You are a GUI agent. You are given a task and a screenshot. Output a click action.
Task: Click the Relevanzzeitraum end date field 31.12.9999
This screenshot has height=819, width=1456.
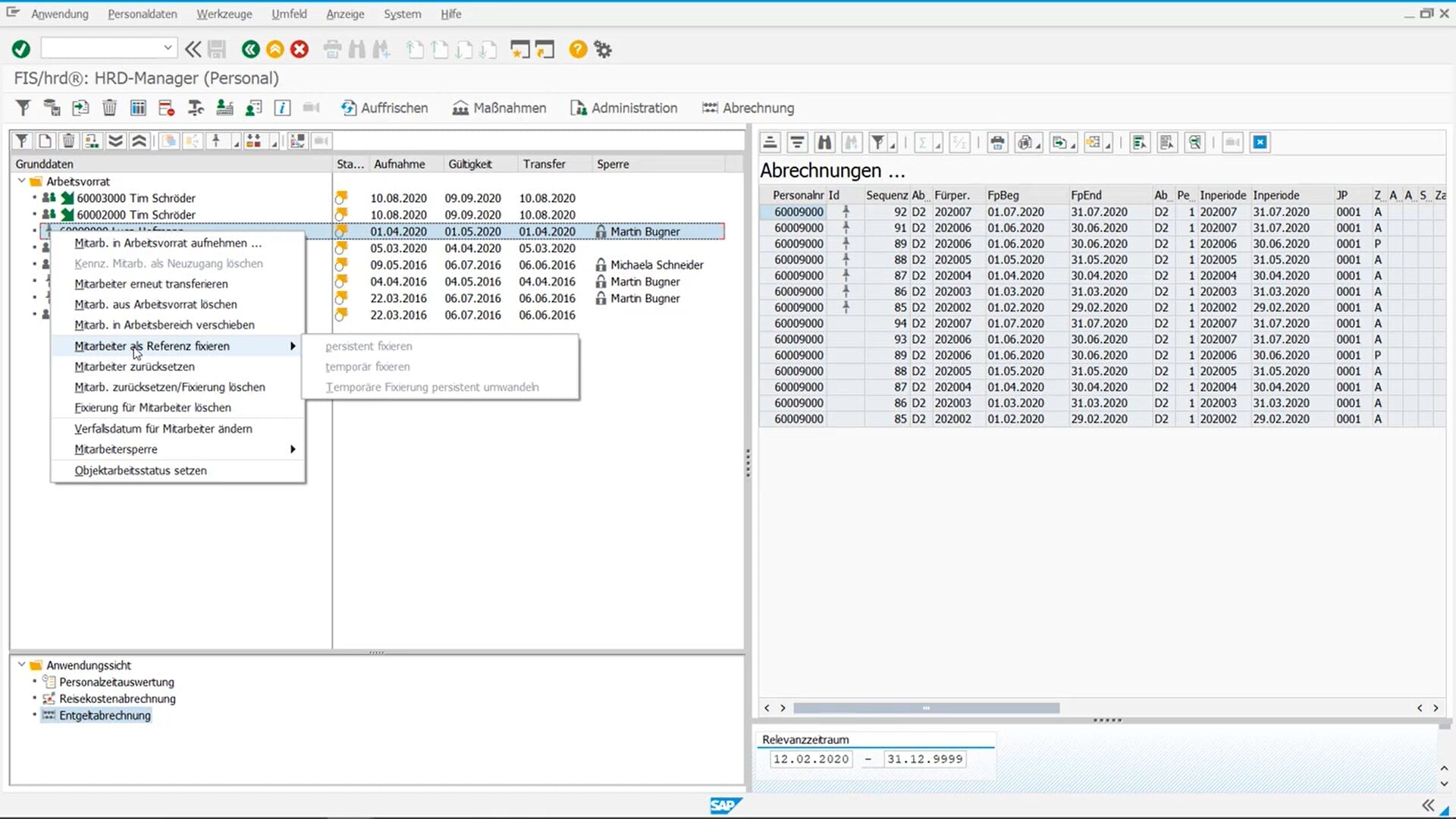coord(925,759)
